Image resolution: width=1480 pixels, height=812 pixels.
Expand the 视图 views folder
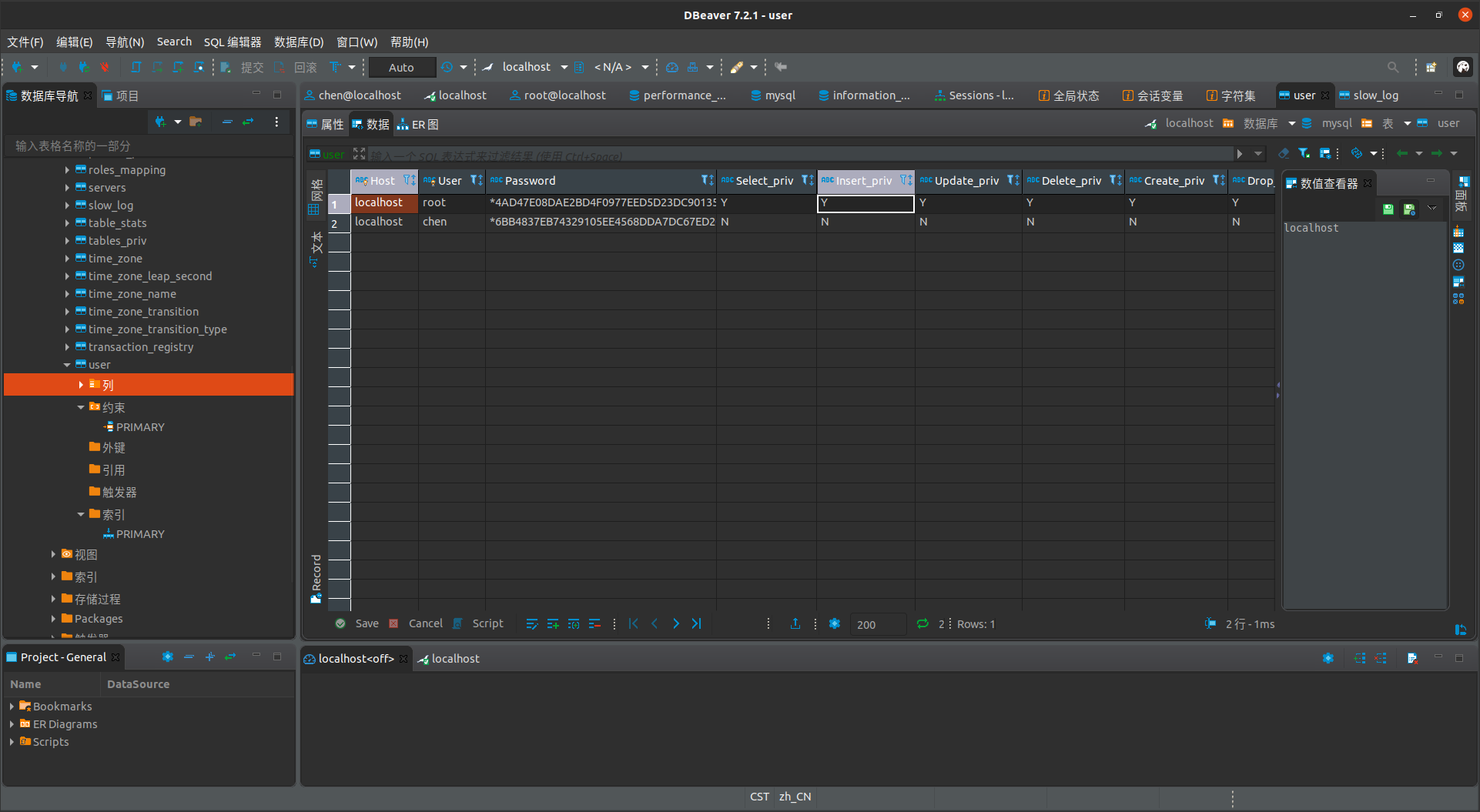tap(53, 554)
